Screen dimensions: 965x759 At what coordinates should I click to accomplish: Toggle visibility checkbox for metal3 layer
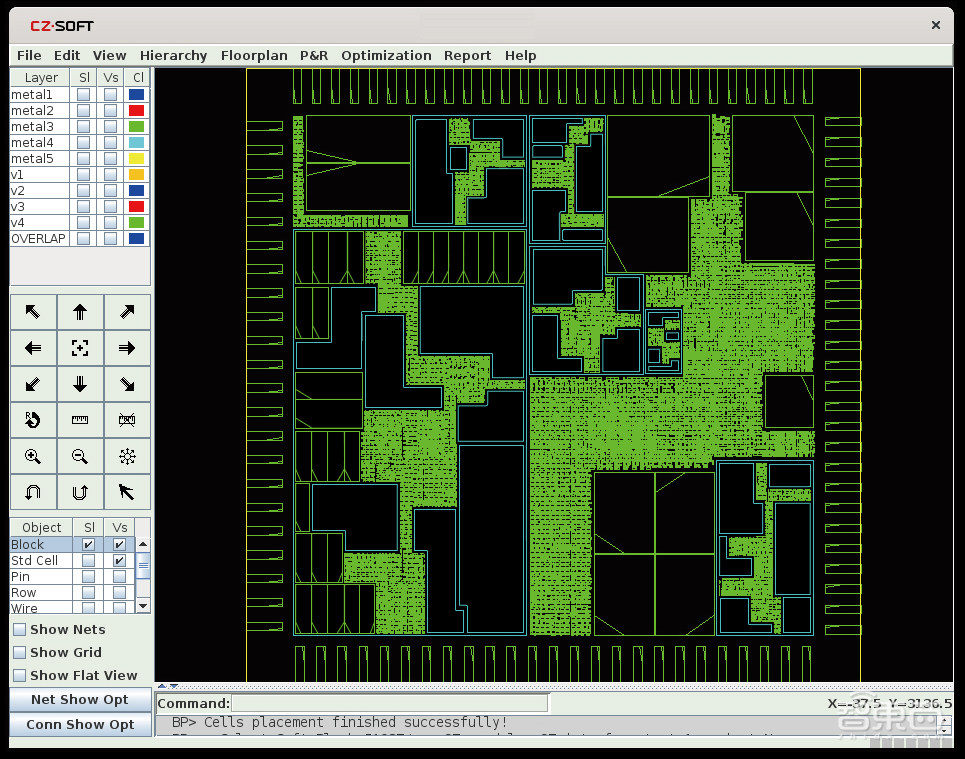110,127
